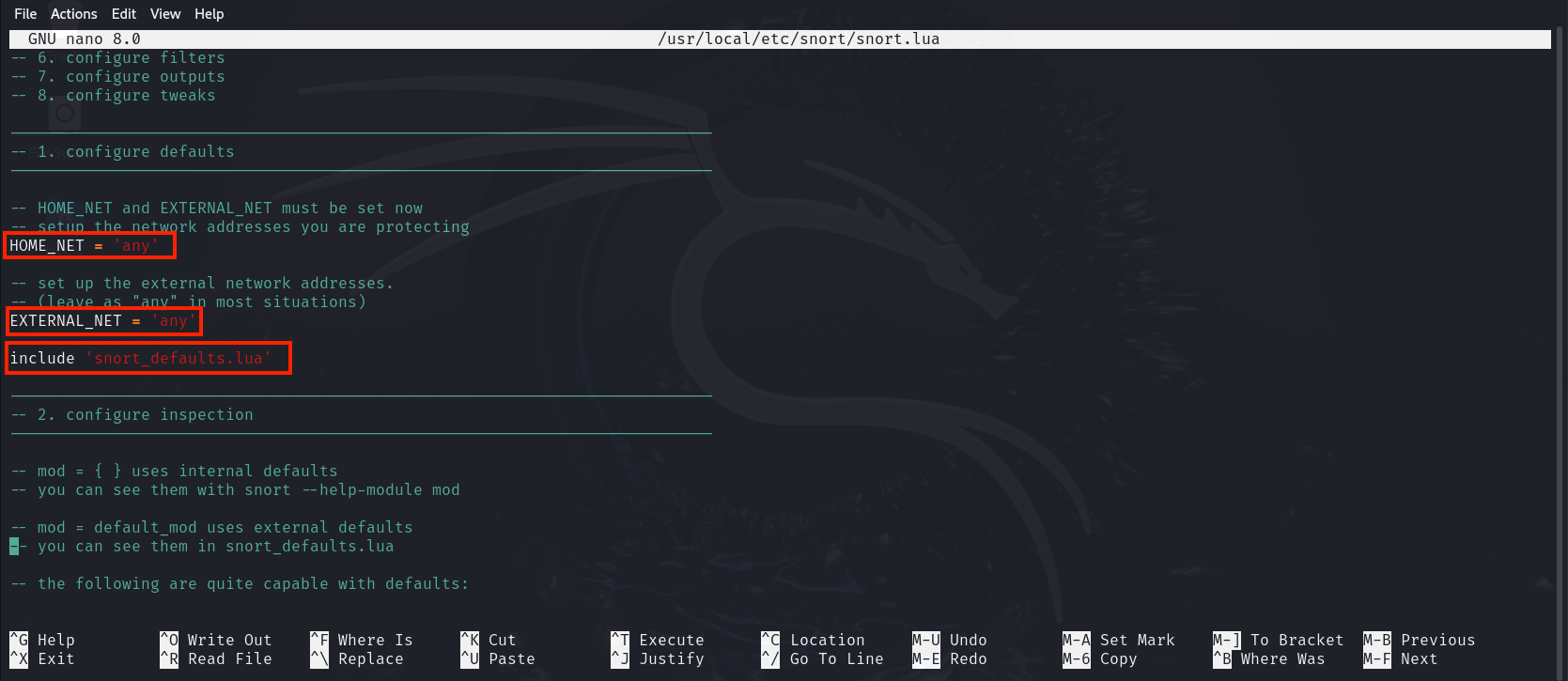Click the EXTERNAL_NET 'any' value

pyautogui.click(x=174, y=320)
